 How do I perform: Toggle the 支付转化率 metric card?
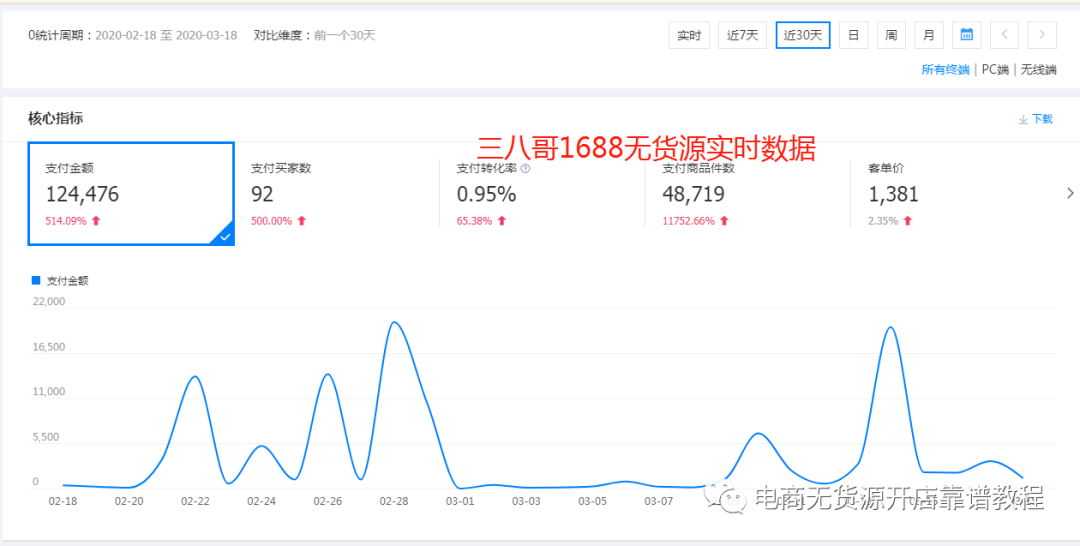point(542,193)
